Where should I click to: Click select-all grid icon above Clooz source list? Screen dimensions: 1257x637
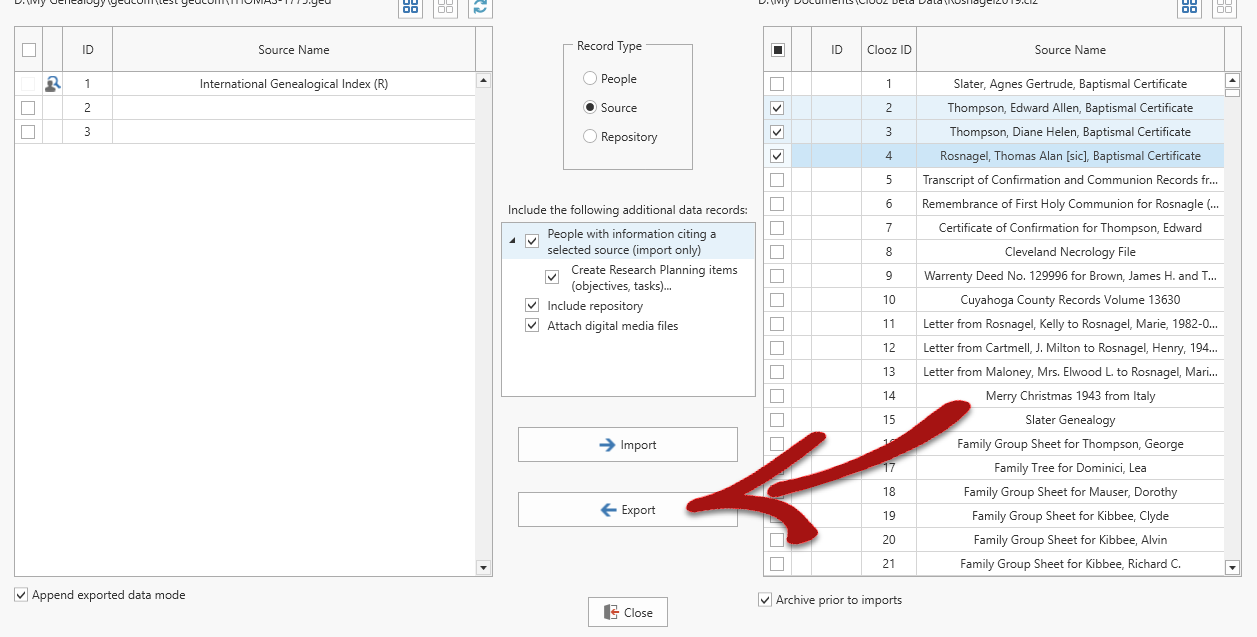click(x=1189, y=6)
